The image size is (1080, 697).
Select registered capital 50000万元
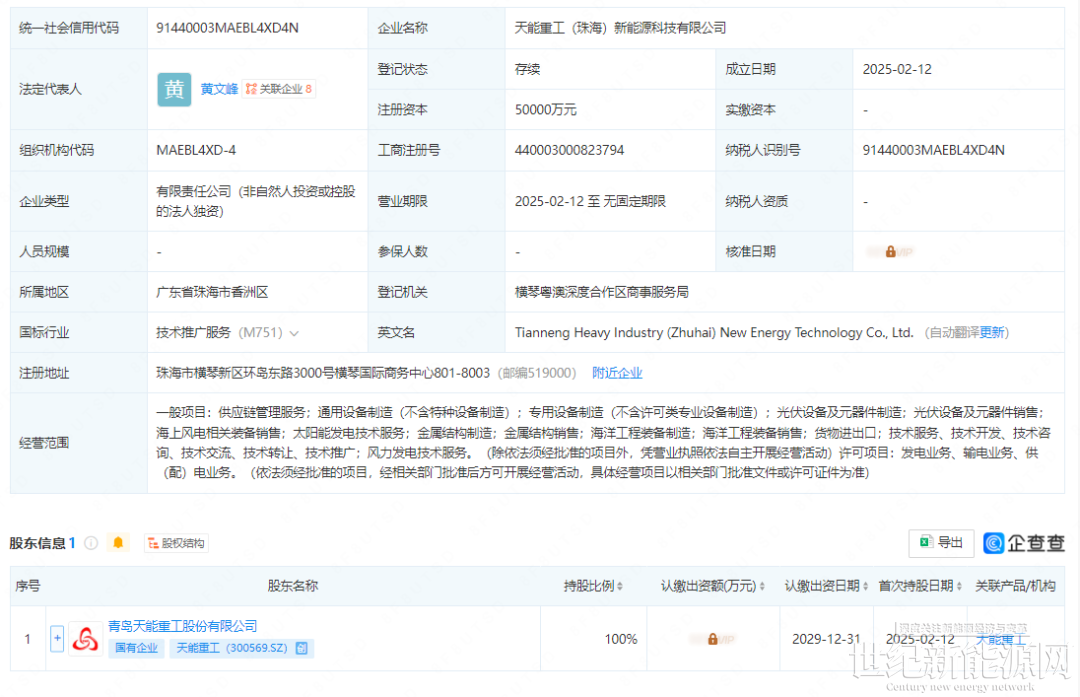click(546, 110)
